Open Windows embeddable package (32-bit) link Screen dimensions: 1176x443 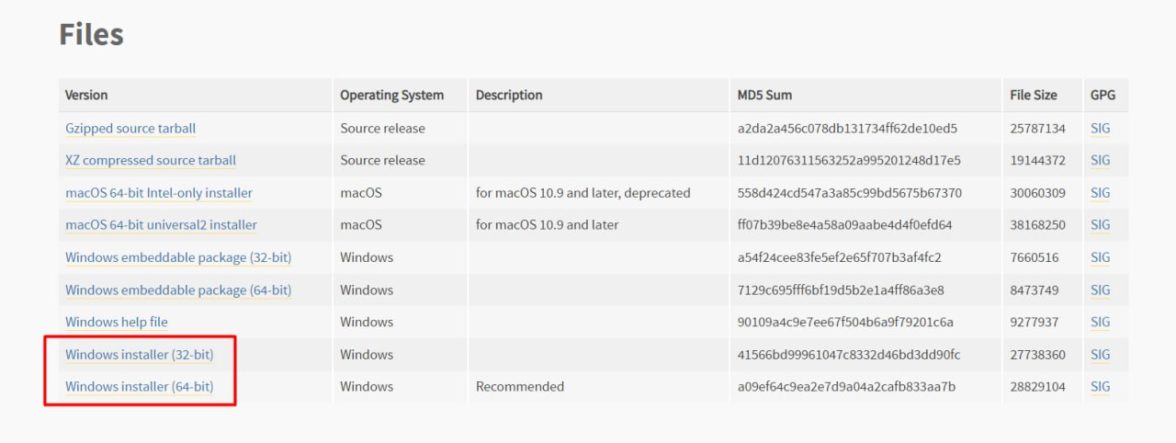(178, 257)
